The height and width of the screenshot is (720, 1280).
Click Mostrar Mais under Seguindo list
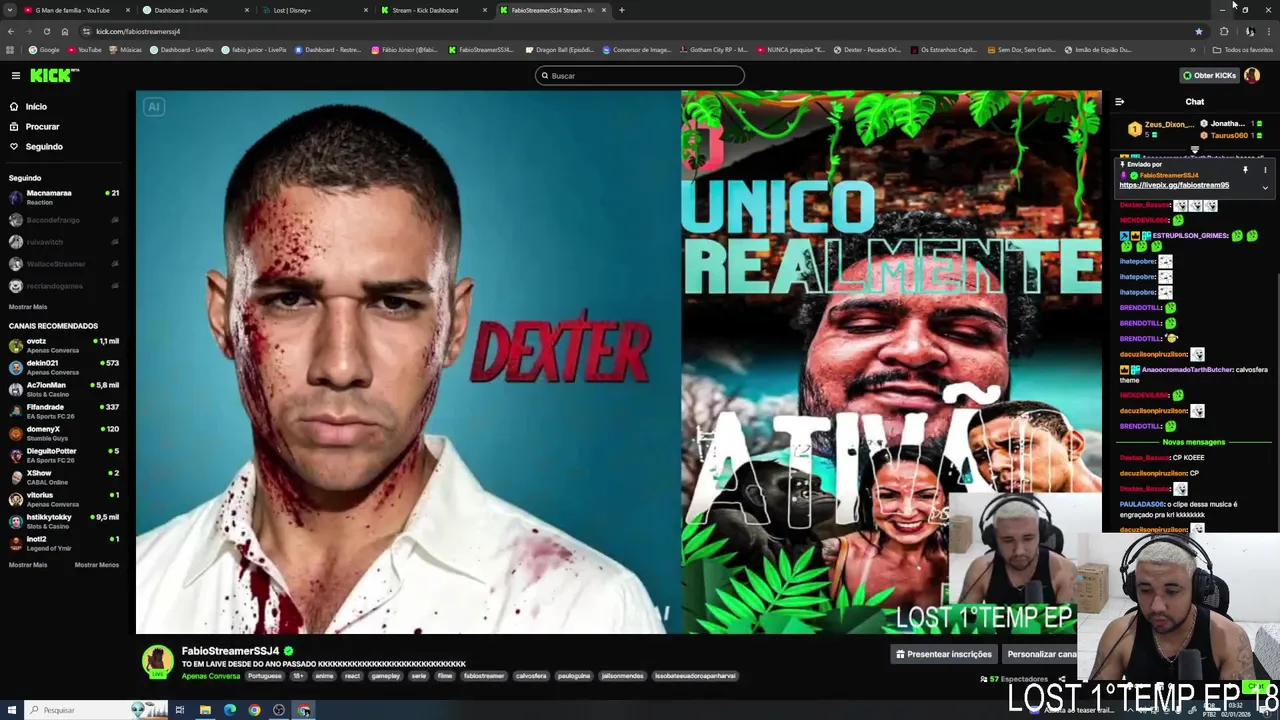[x=28, y=307]
